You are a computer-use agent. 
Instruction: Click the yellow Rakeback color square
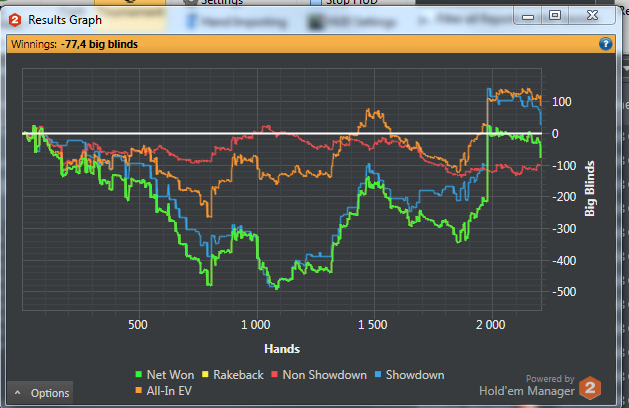coord(205,375)
